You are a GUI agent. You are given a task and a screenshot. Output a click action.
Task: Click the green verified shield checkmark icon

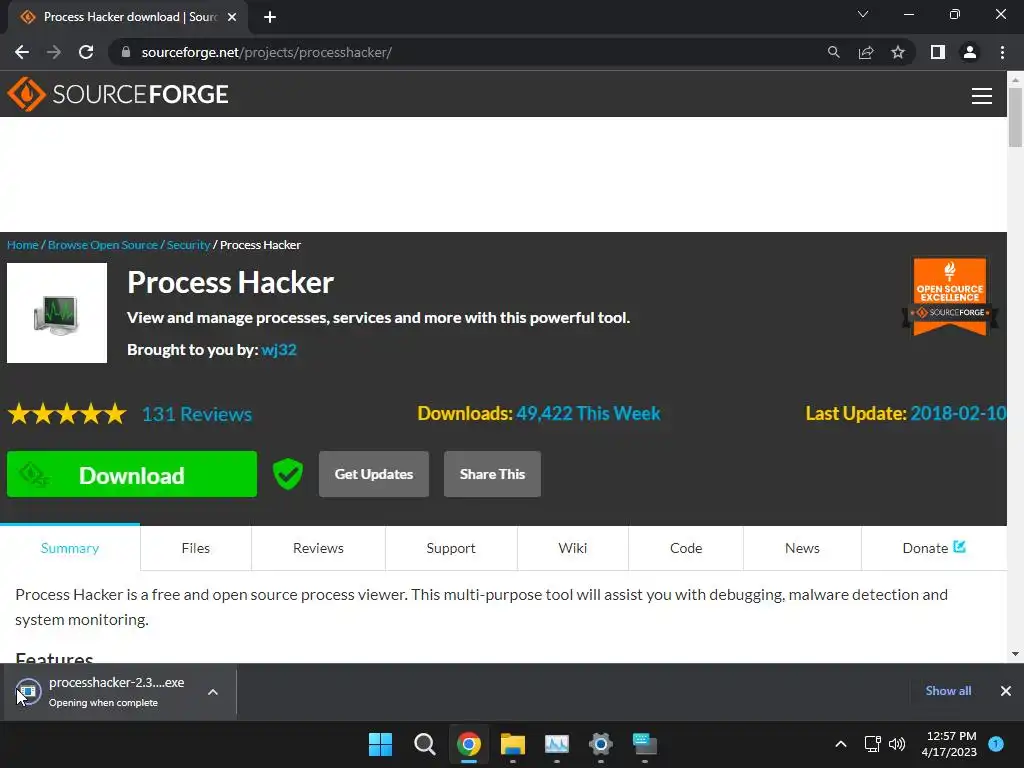coord(287,473)
